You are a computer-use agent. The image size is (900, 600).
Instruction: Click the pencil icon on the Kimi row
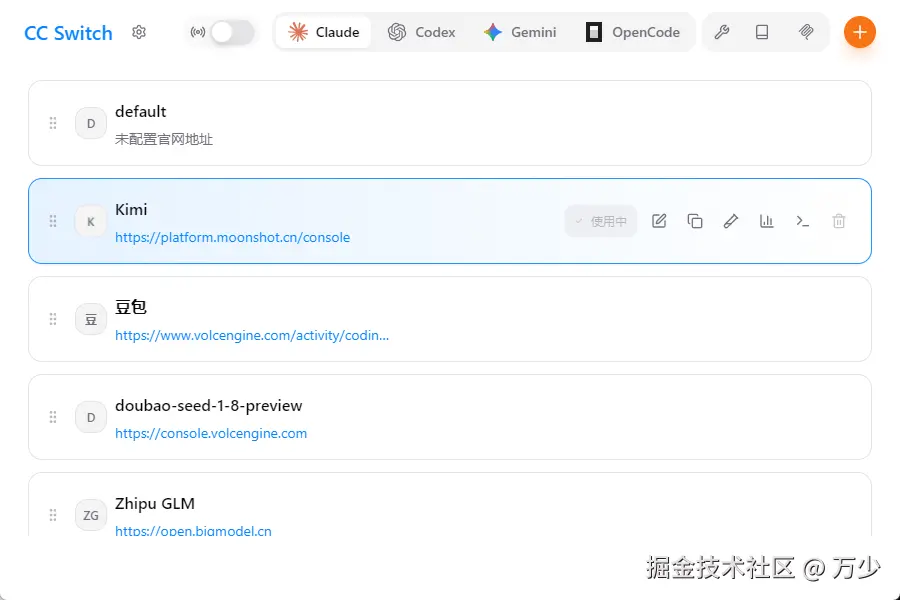coord(731,221)
